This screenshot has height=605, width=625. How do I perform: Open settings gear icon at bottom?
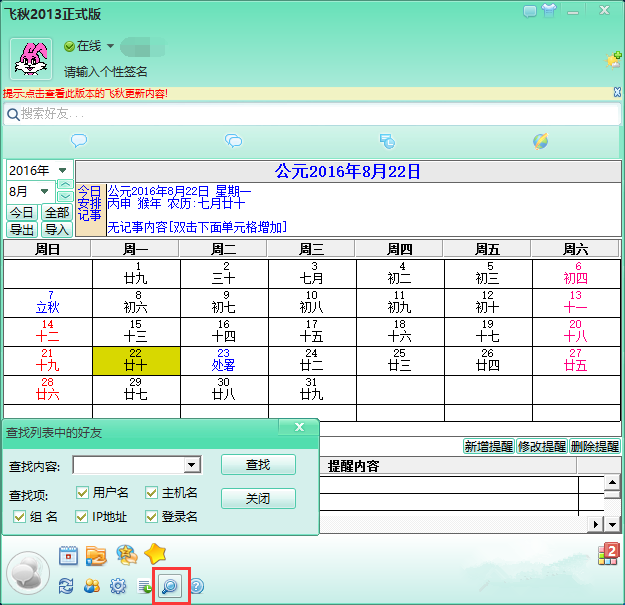[x=118, y=586]
